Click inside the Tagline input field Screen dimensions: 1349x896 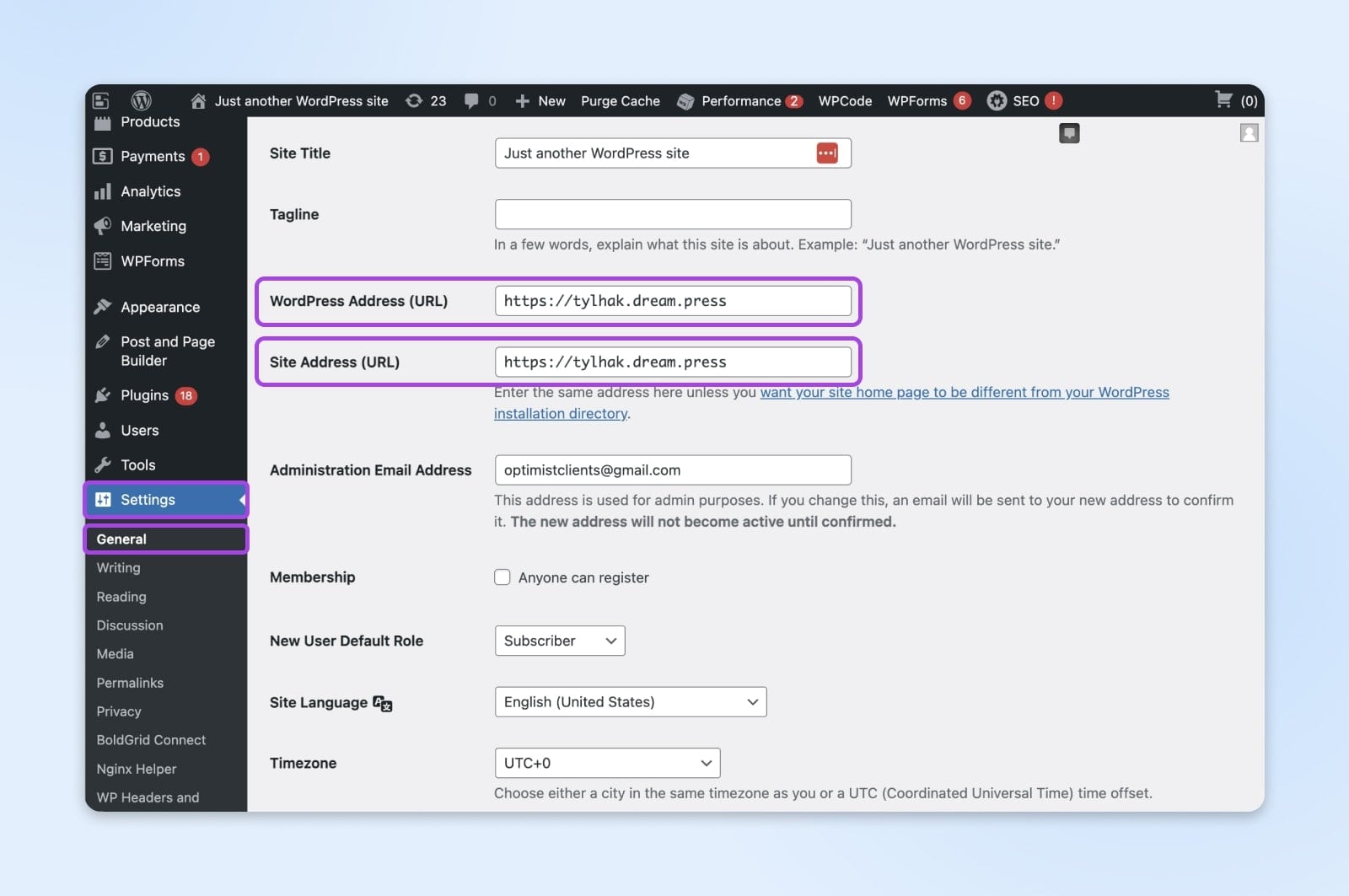point(672,214)
